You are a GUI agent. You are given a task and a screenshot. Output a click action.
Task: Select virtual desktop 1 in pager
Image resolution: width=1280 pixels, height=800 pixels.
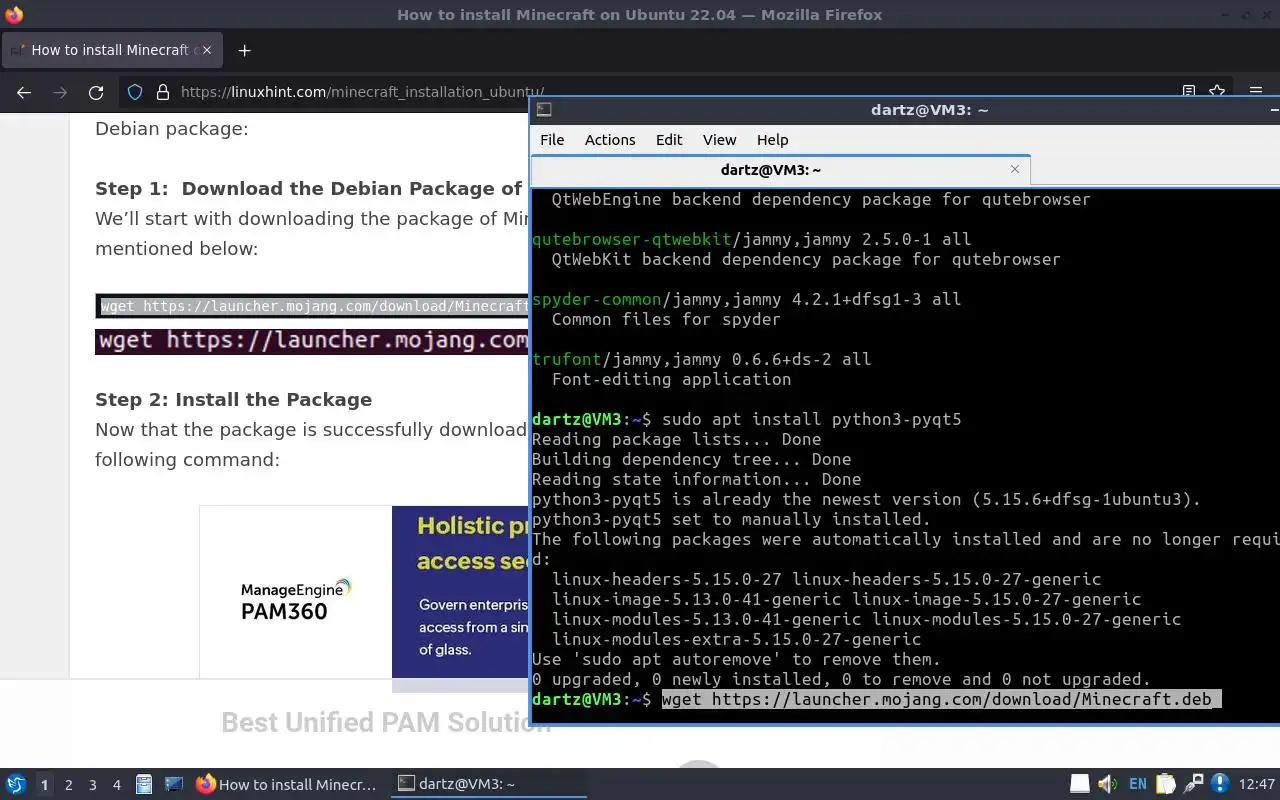tap(44, 785)
